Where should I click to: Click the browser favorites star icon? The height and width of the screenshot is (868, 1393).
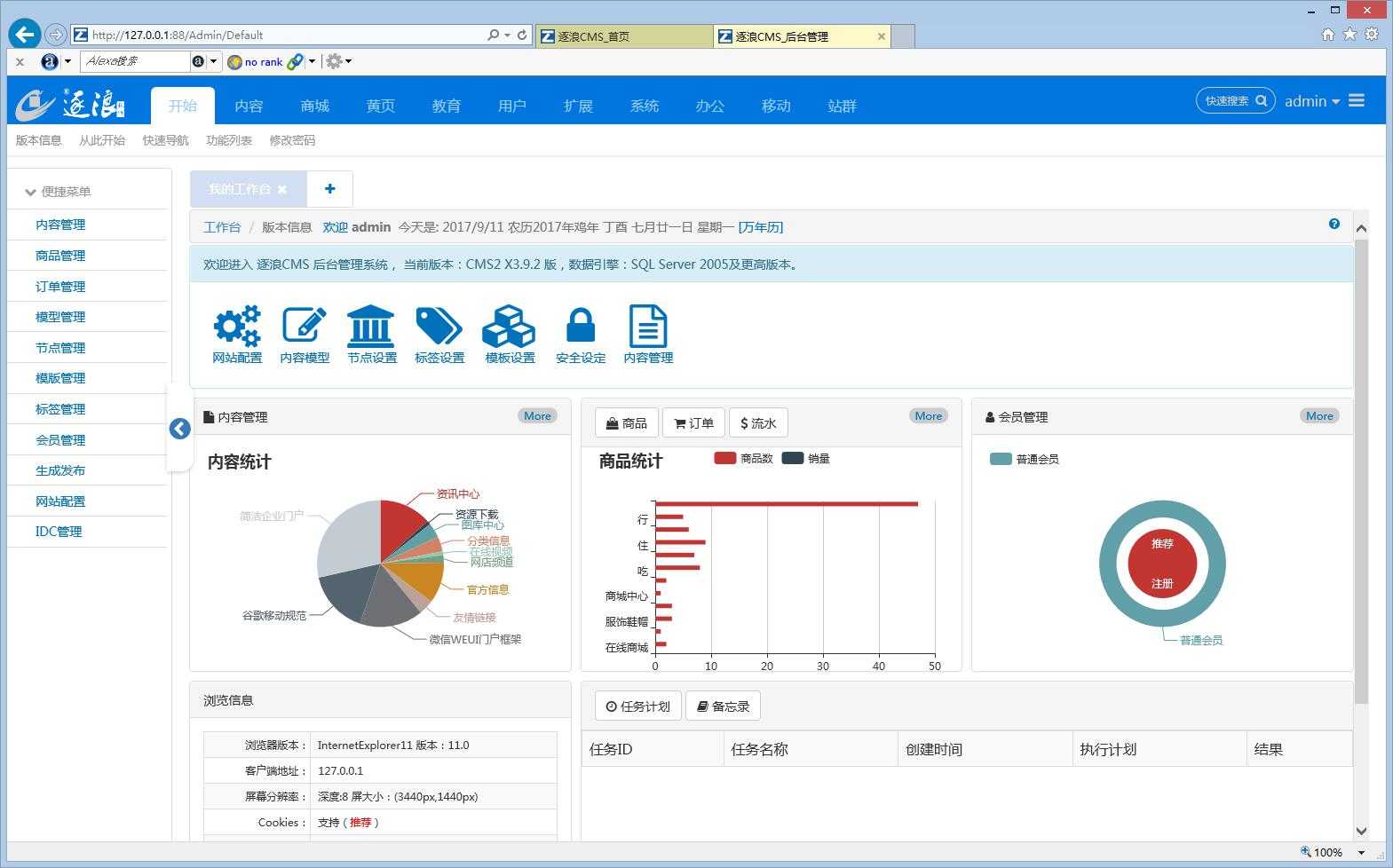click(1349, 34)
